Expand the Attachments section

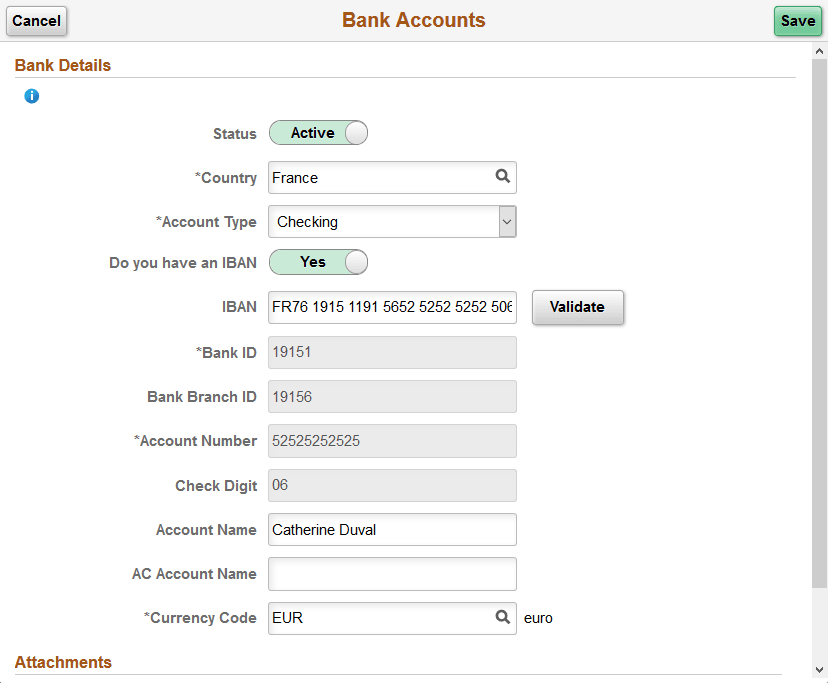62,662
